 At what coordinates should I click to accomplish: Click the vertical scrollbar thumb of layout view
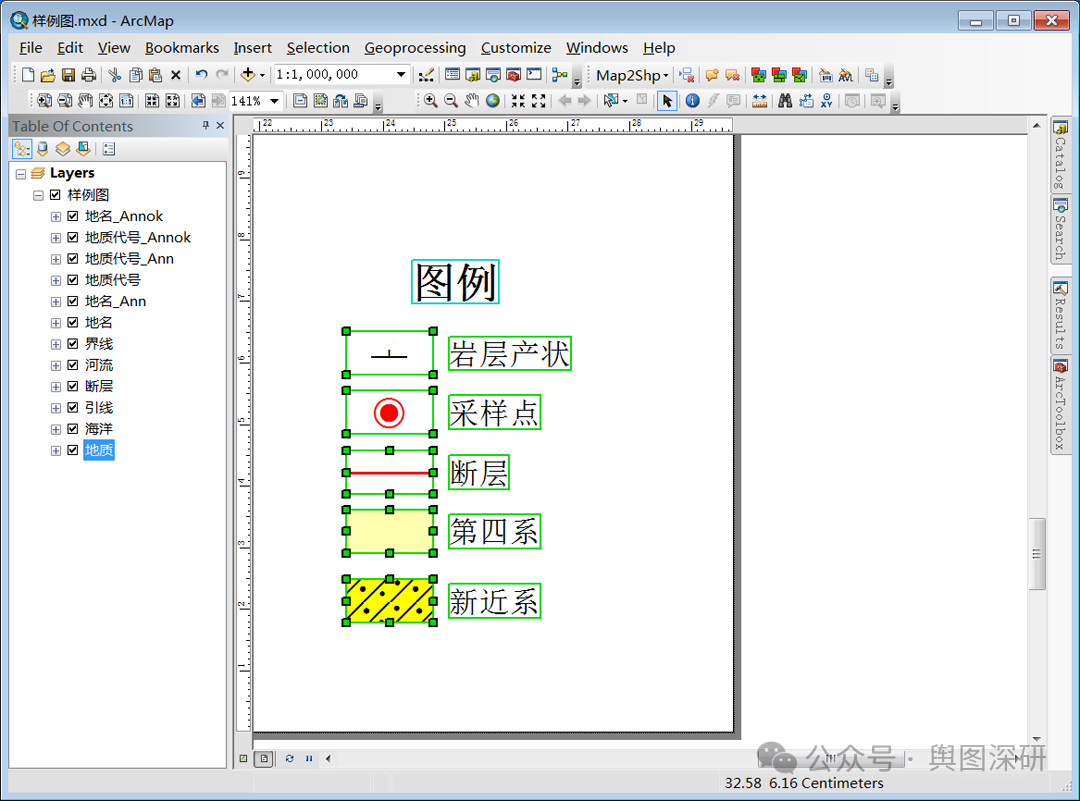pyautogui.click(x=1037, y=554)
